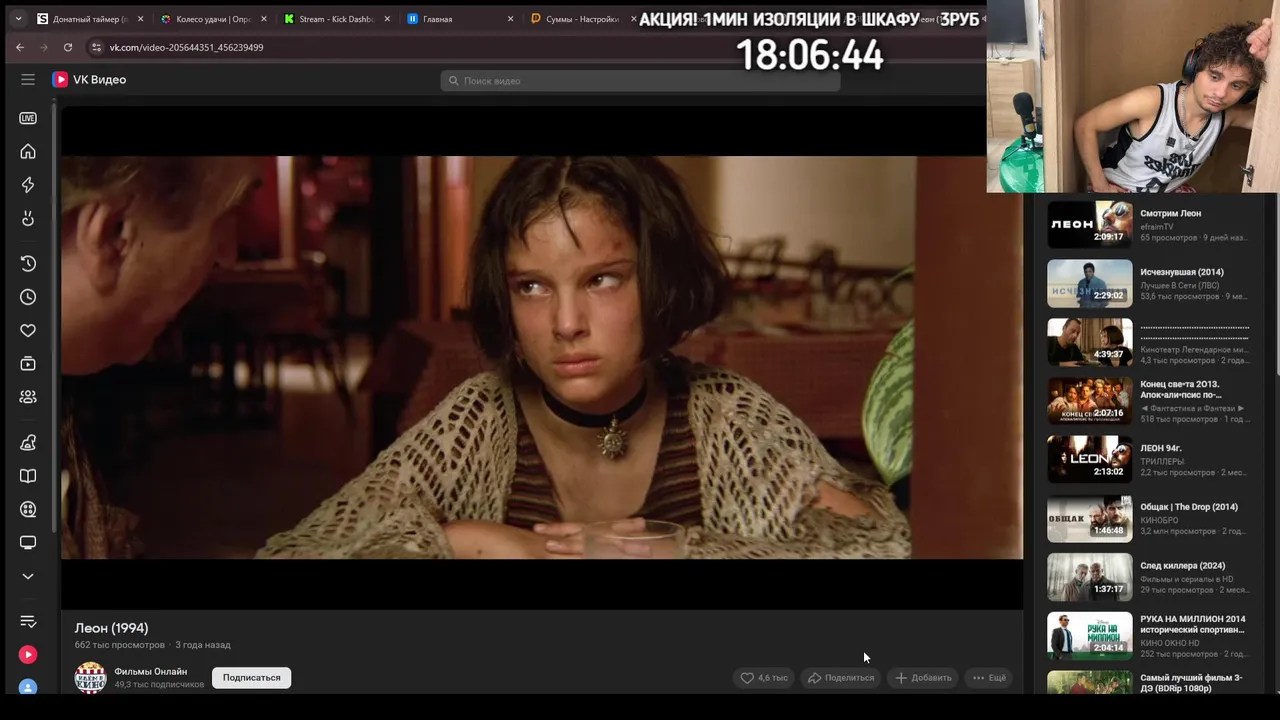Open liked videos heart sidebar icon
This screenshot has height=720, width=1280.
pyautogui.click(x=28, y=331)
